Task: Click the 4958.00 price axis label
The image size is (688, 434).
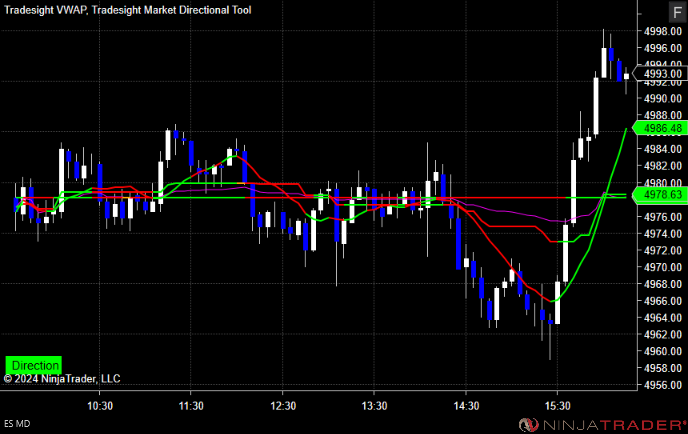Action: (x=663, y=368)
